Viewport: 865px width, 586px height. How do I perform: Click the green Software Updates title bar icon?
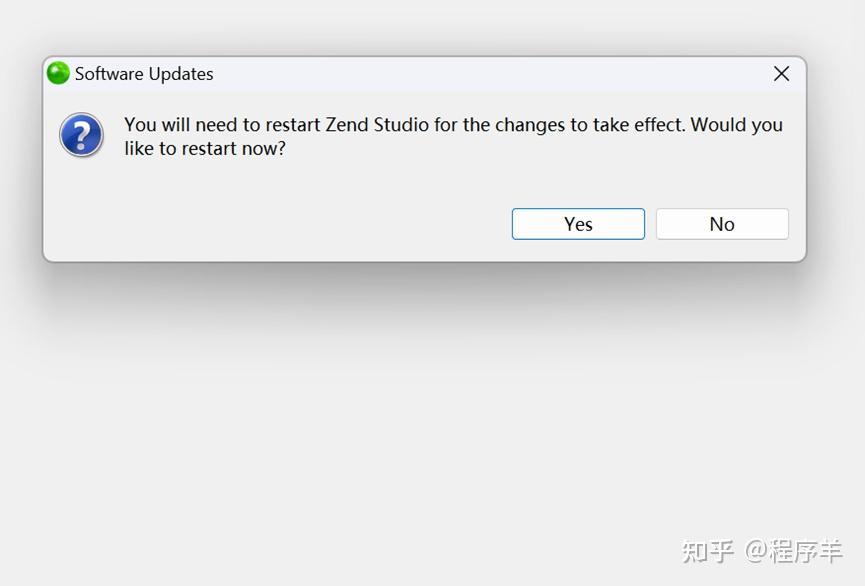[57, 73]
